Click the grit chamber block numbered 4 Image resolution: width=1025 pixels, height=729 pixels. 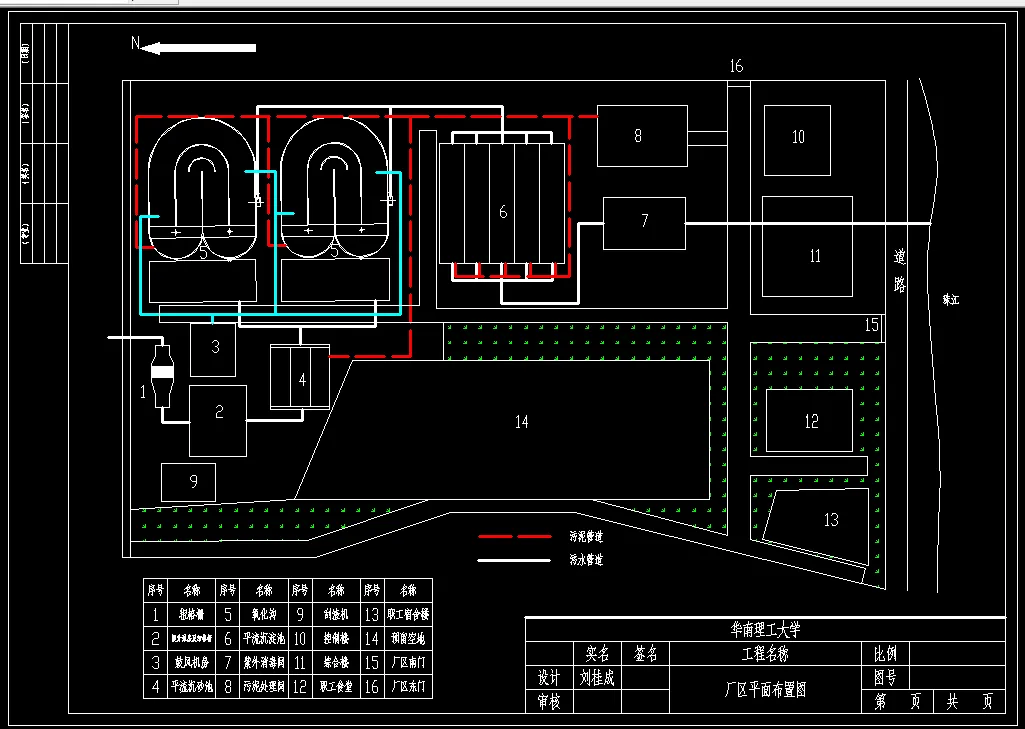click(x=300, y=377)
